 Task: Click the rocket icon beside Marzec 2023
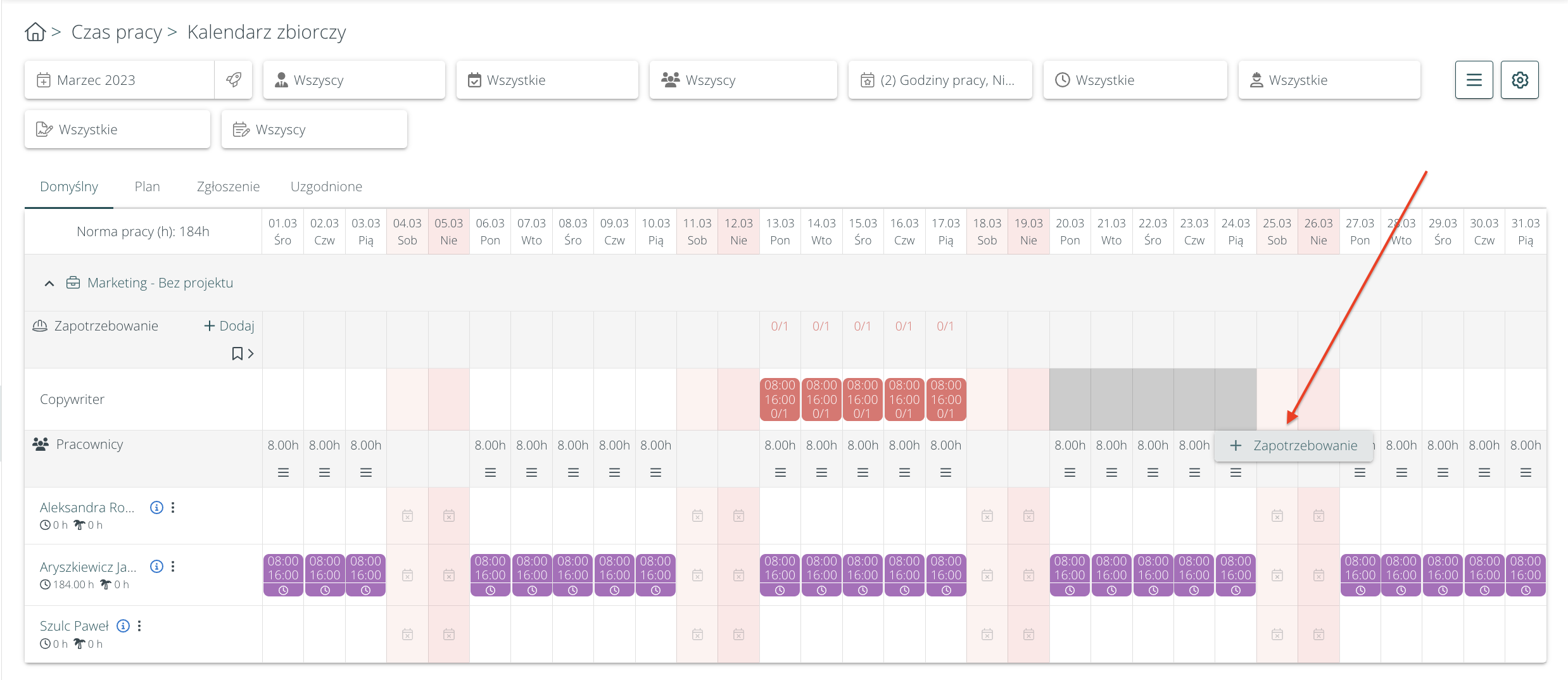(233, 80)
